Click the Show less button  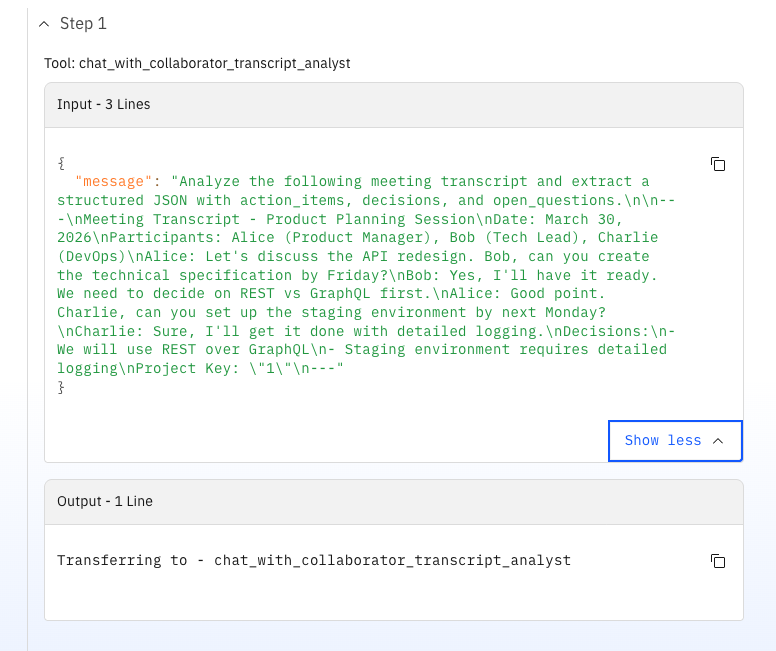662,441
